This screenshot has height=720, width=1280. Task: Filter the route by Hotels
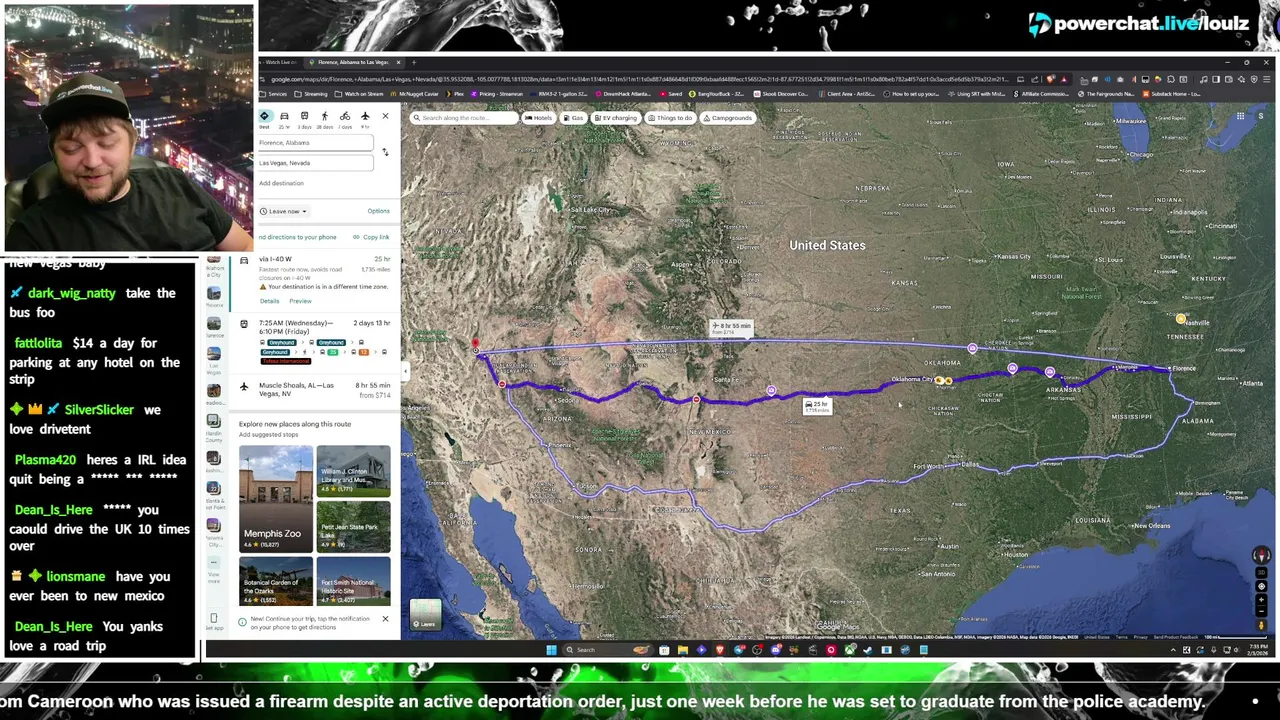click(x=538, y=118)
